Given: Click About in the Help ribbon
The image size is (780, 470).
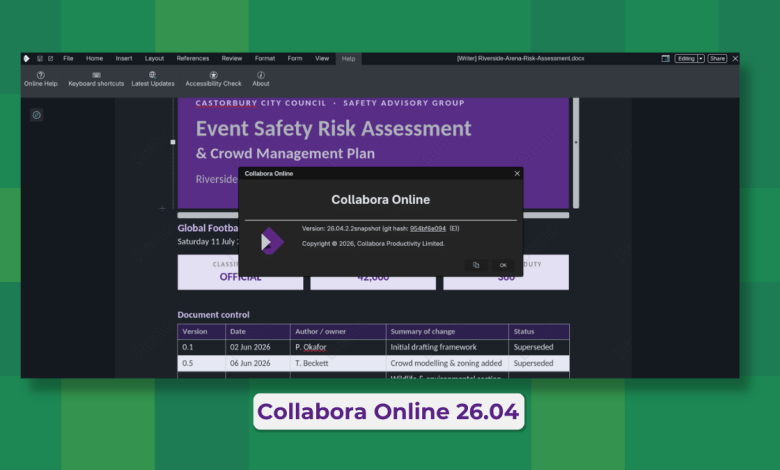Looking at the screenshot, I should 261,79.
